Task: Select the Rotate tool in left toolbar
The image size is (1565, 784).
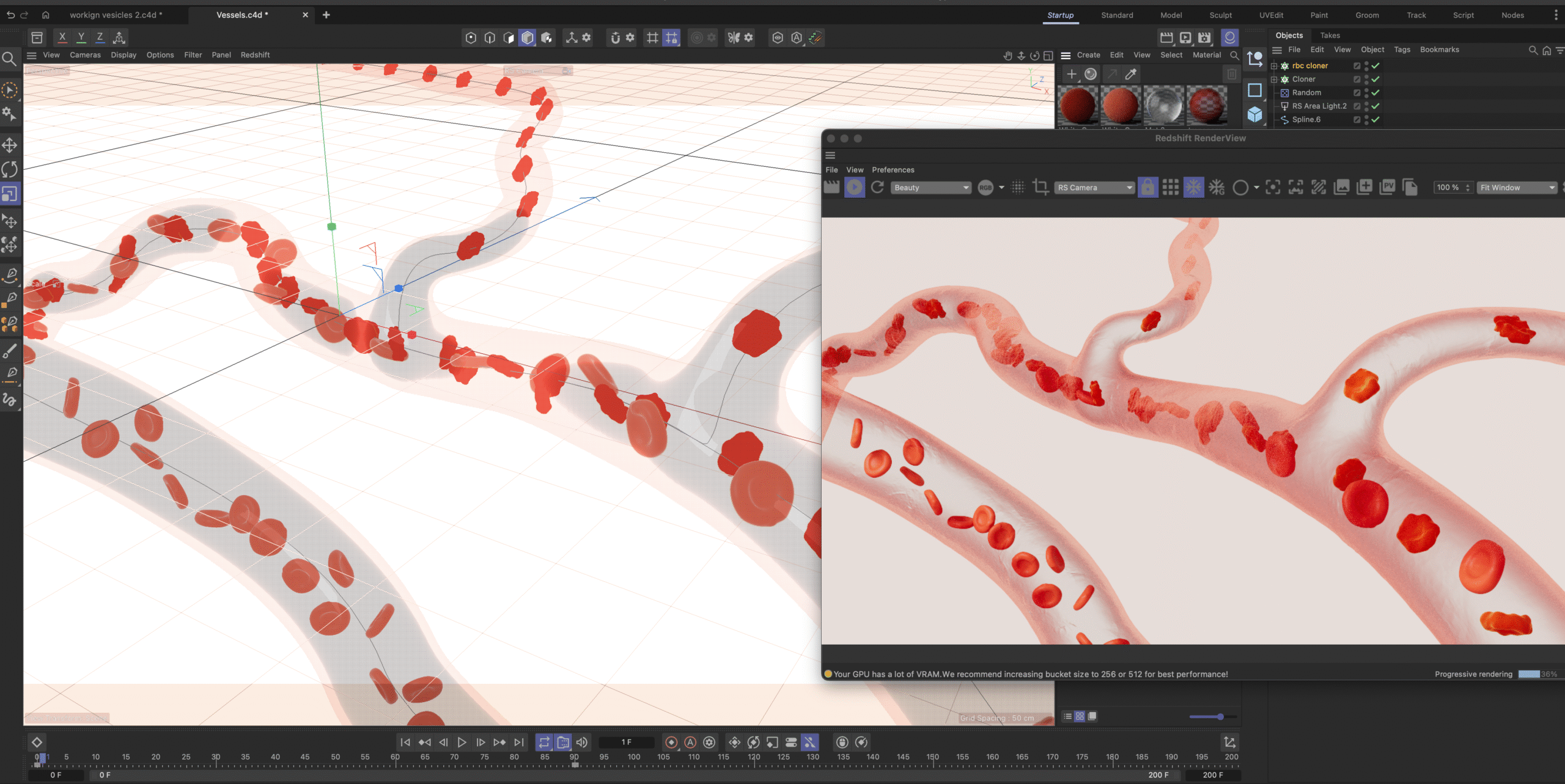Action: point(10,169)
